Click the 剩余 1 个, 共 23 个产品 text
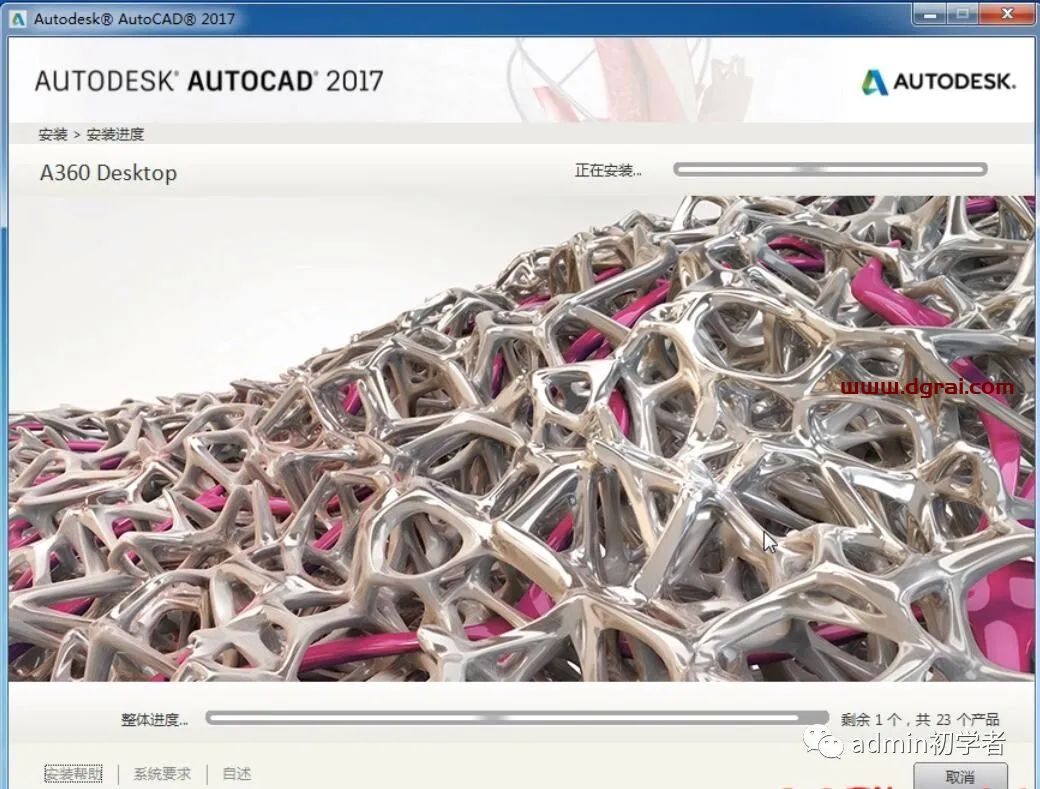The image size is (1040, 789). pyautogui.click(x=920, y=719)
